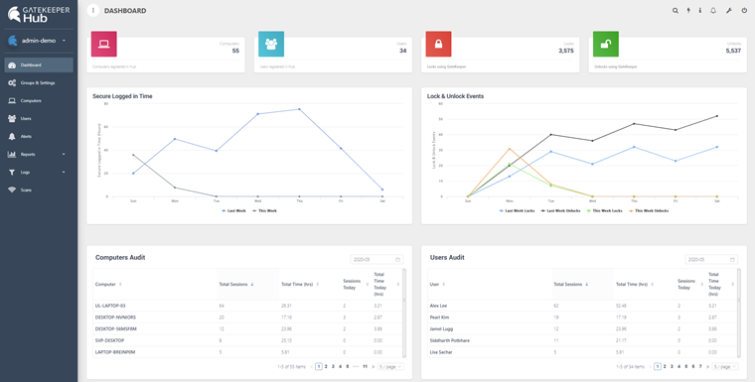The height and width of the screenshot is (382, 755).
Task: Click Users Audit table vertical scrollbar
Action: [739, 313]
